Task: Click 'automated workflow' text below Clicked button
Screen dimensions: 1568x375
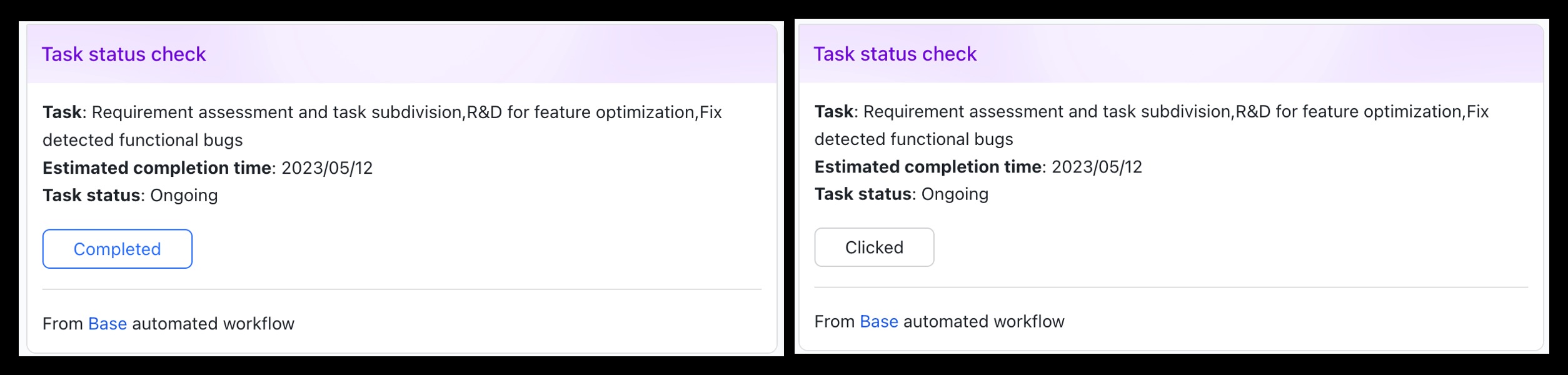Action: coord(983,321)
